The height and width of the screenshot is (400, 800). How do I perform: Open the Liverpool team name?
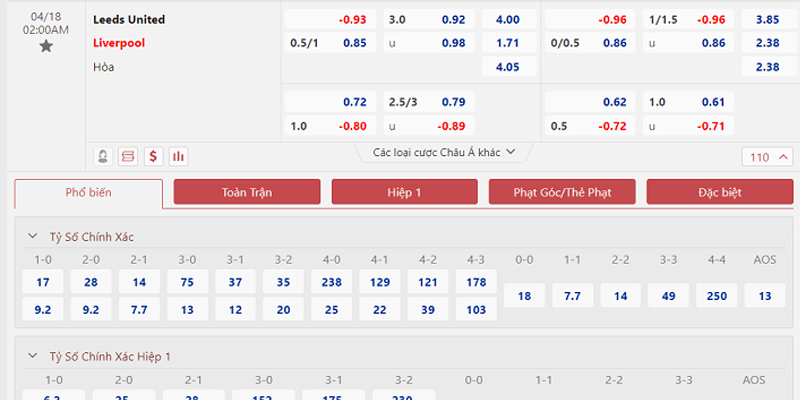pyautogui.click(x=119, y=43)
